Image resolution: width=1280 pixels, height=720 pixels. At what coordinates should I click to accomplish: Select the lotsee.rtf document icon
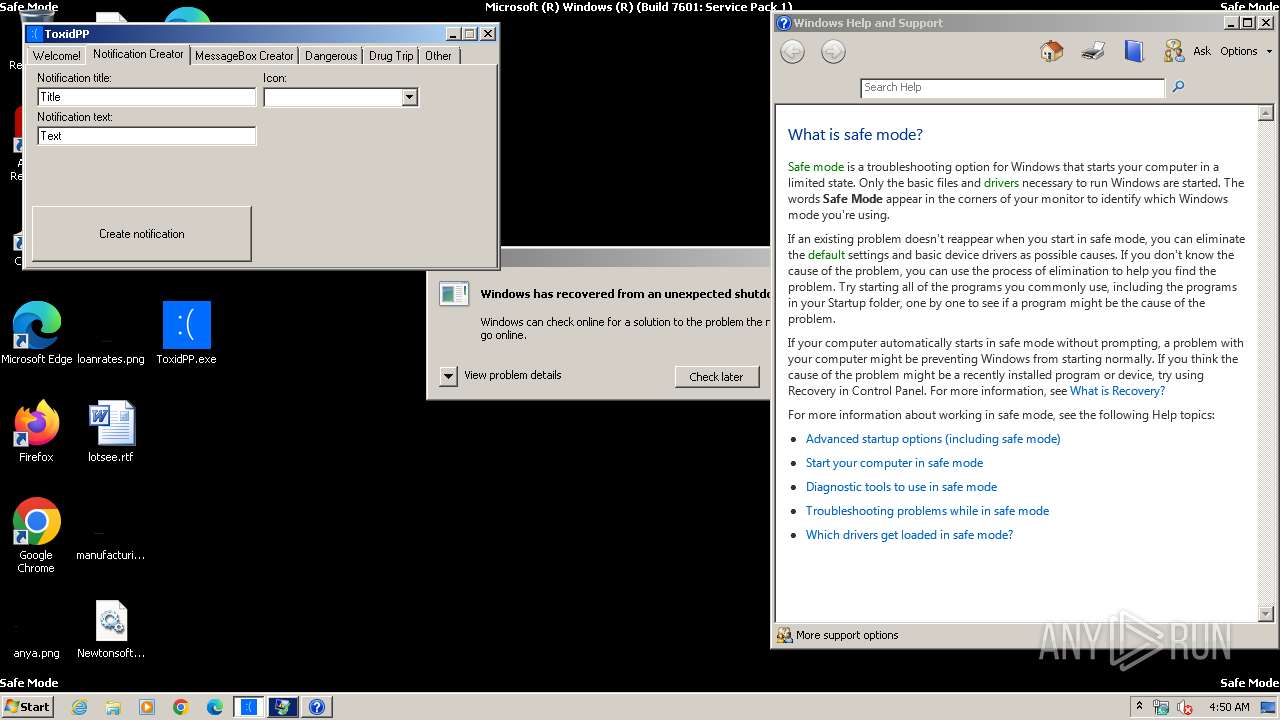tap(111, 432)
